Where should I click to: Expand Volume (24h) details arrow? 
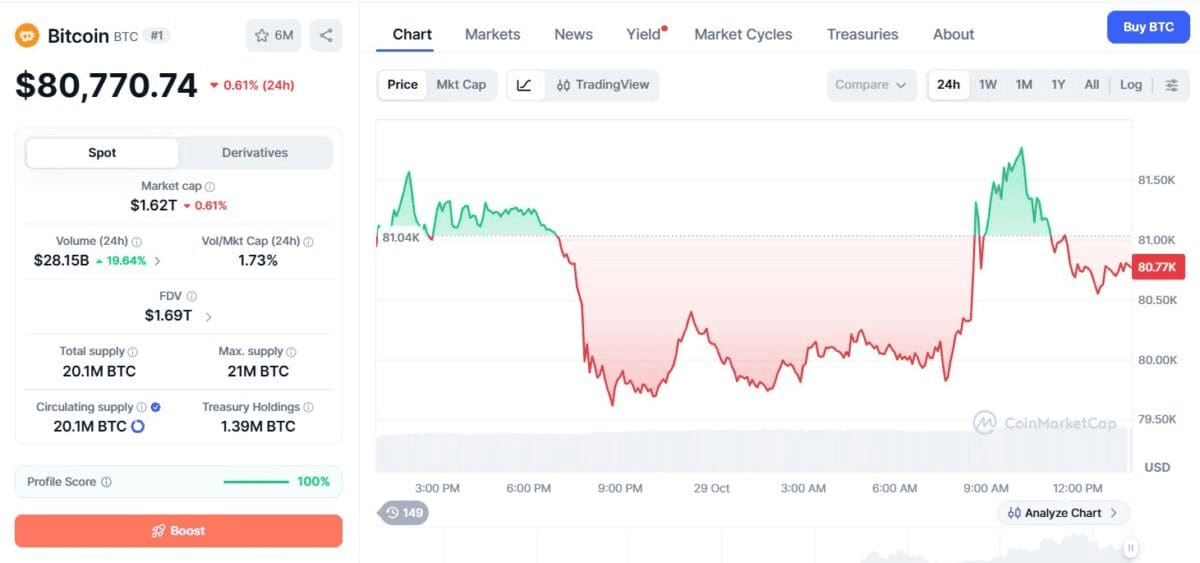click(x=157, y=261)
